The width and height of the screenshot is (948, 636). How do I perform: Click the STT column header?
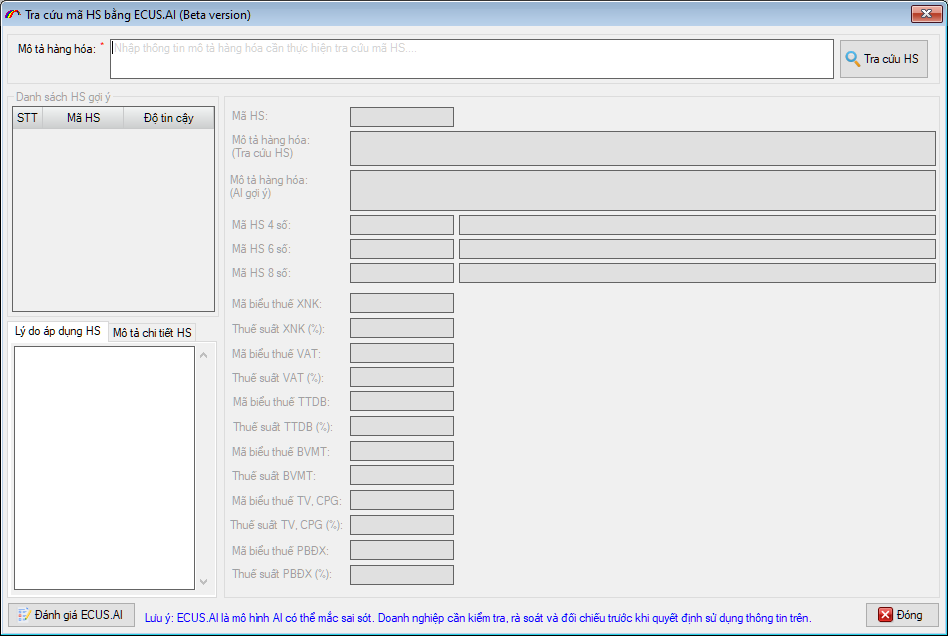point(27,118)
